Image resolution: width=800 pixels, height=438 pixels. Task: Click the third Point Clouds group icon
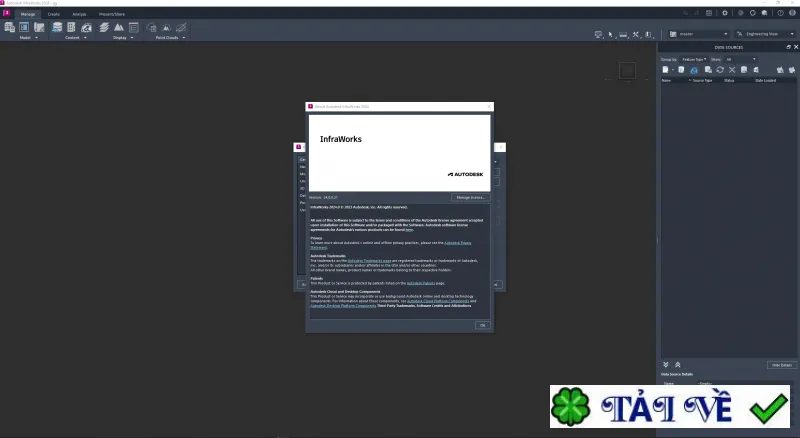pyautogui.click(x=181, y=28)
